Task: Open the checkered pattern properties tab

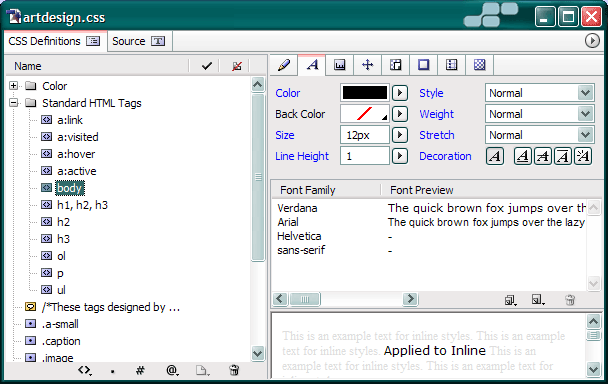Action: tap(480, 65)
